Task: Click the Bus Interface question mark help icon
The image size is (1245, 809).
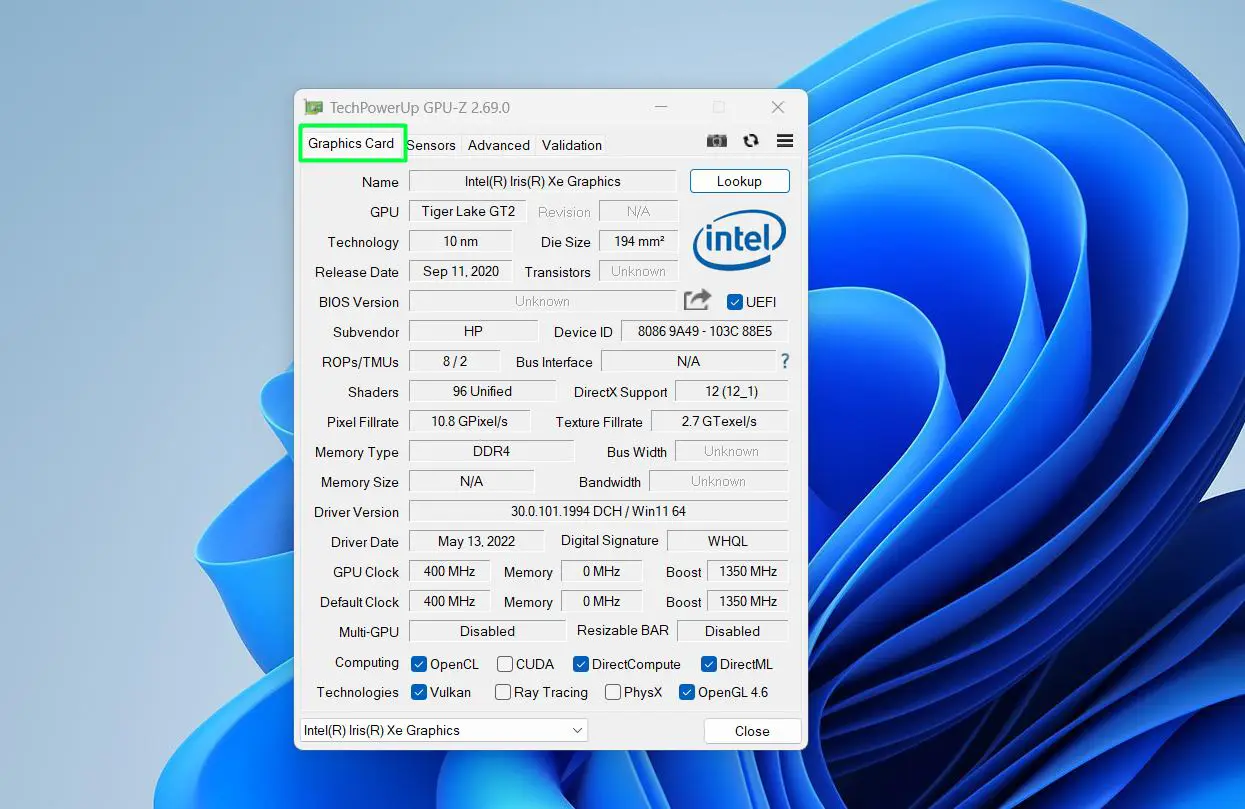Action: tap(784, 361)
